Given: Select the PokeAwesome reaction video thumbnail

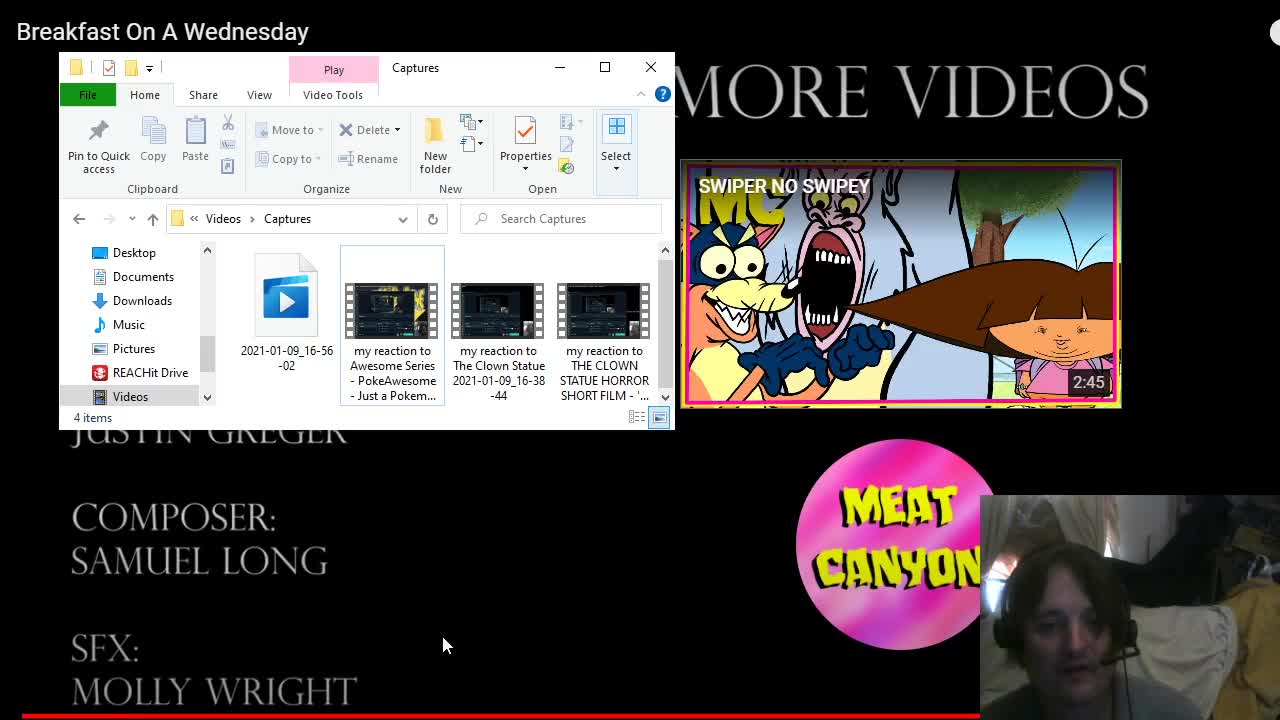Looking at the screenshot, I should tap(391, 310).
